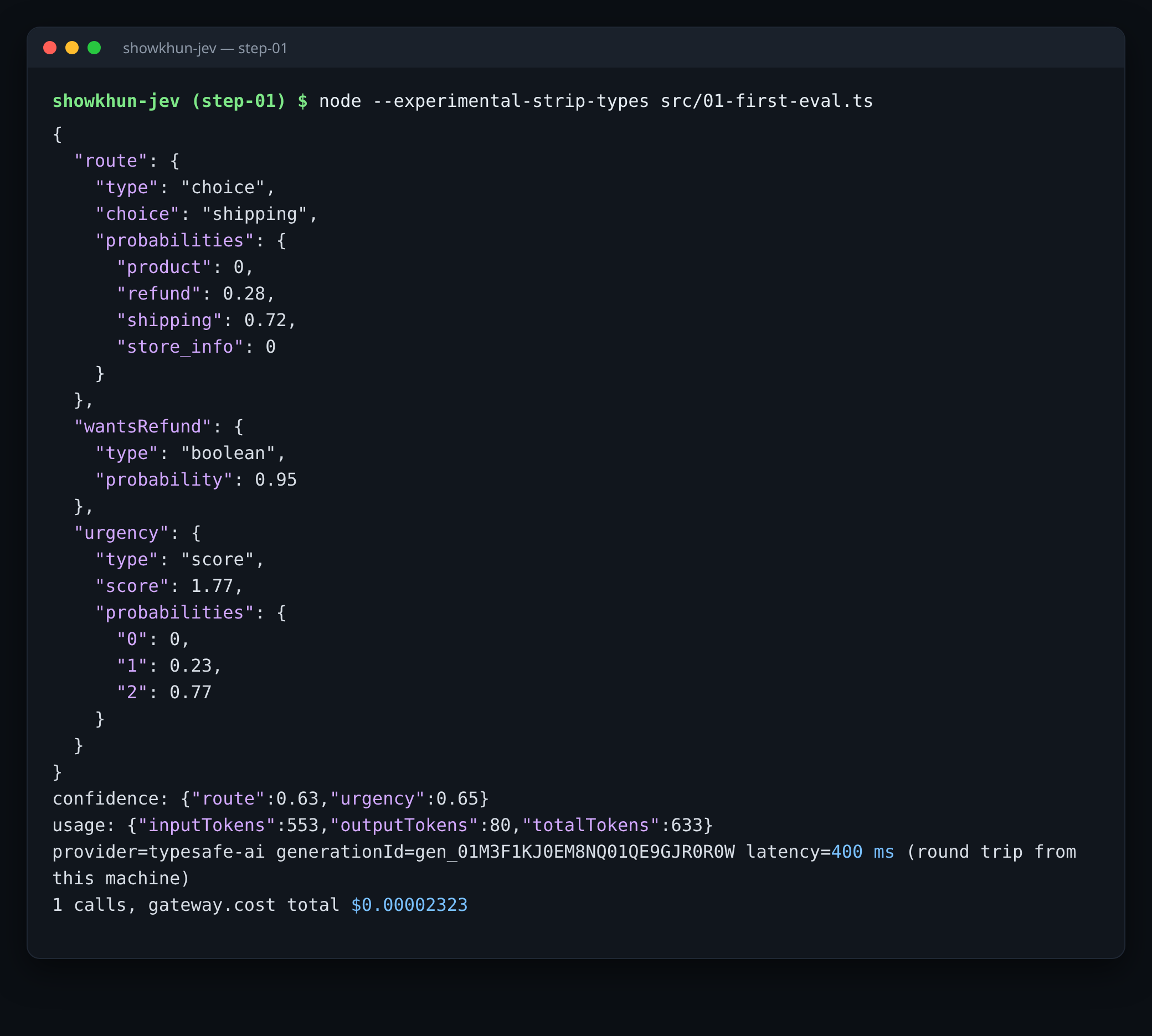Click the blue latency value '400 ms'

tap(863, 852)
